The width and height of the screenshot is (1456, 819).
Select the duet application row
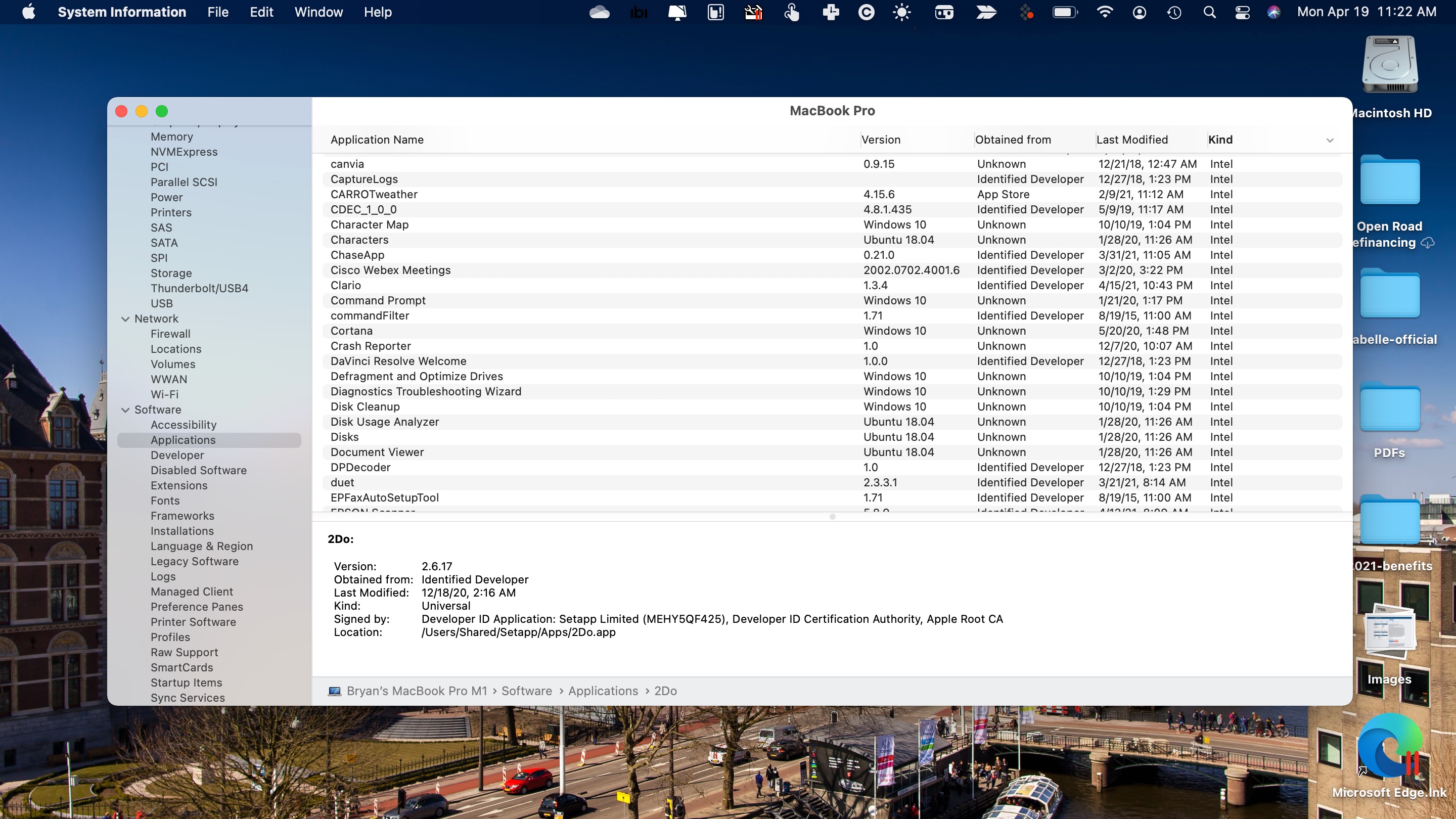(x=832, y=483)
